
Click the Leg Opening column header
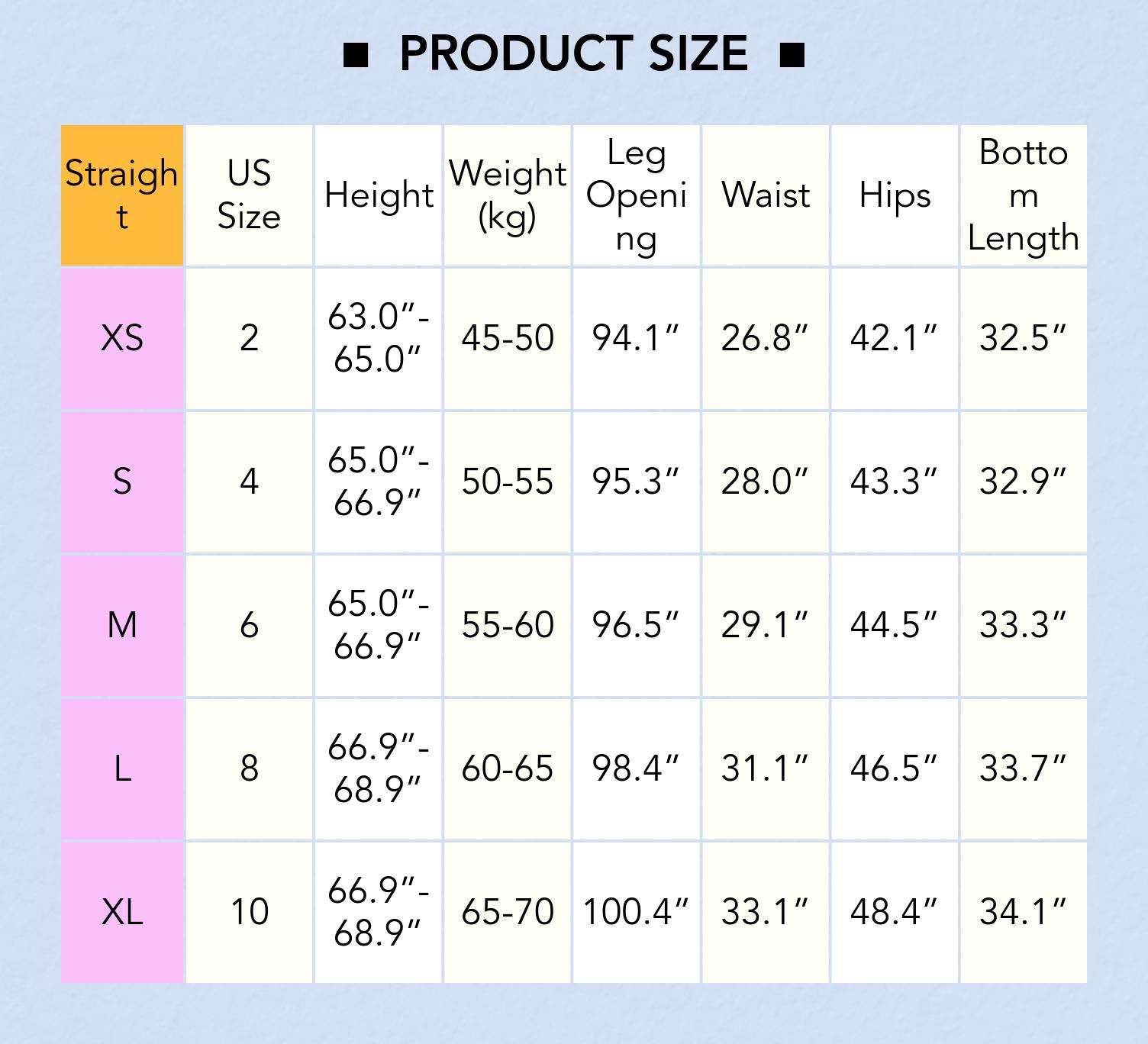click(637, 195)
